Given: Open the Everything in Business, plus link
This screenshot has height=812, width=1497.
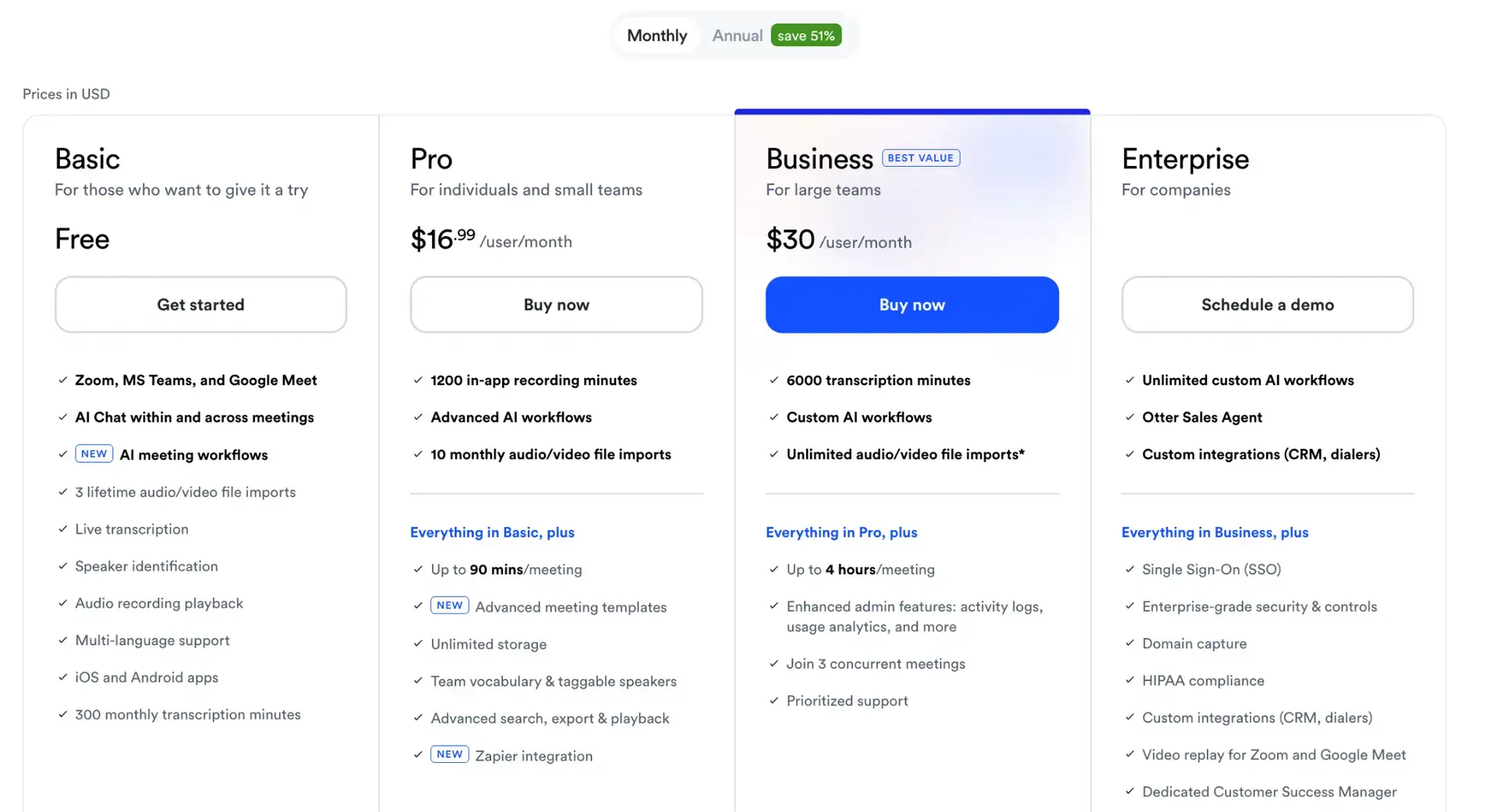Looking at the screenshot, I should (x=1215, y=532).
